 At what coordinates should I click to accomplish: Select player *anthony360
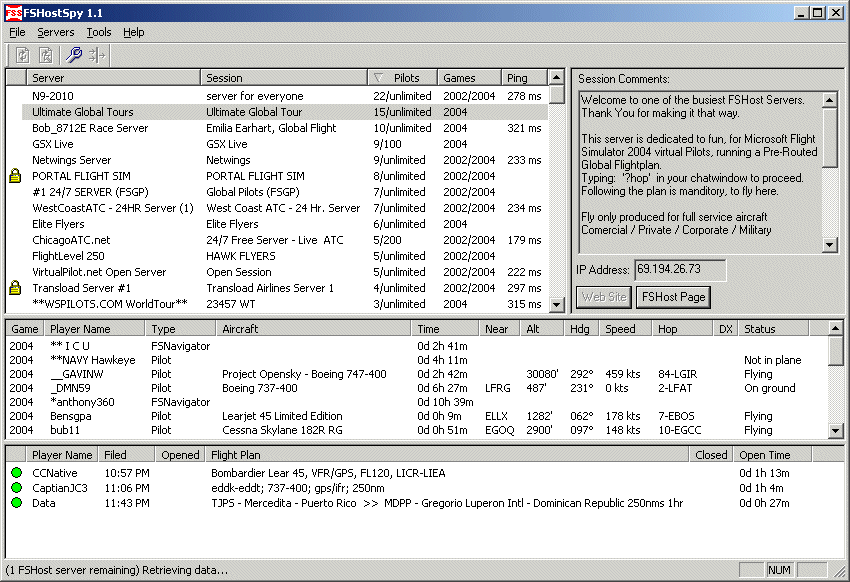[x=417, y=402]
